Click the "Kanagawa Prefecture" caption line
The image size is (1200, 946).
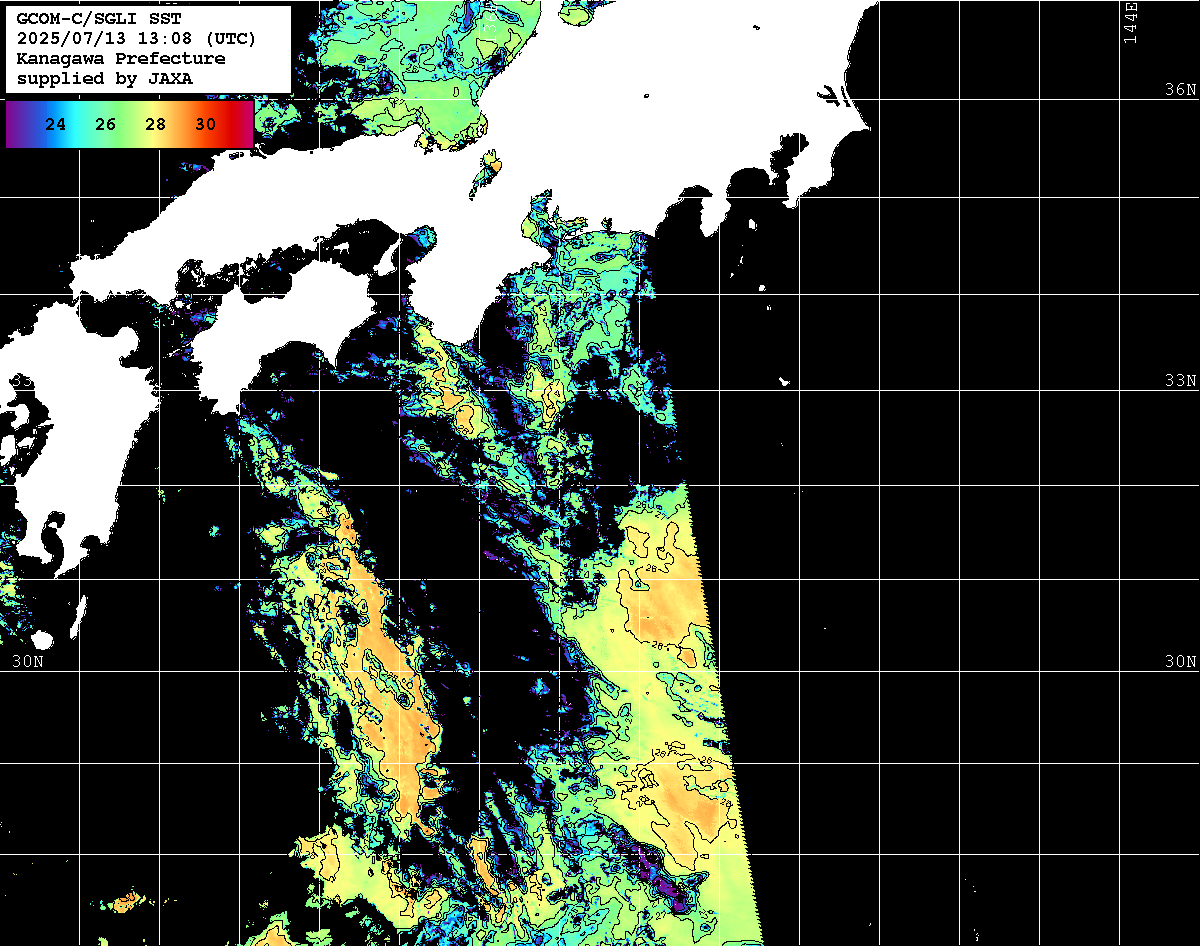click(x=121, y=58)
